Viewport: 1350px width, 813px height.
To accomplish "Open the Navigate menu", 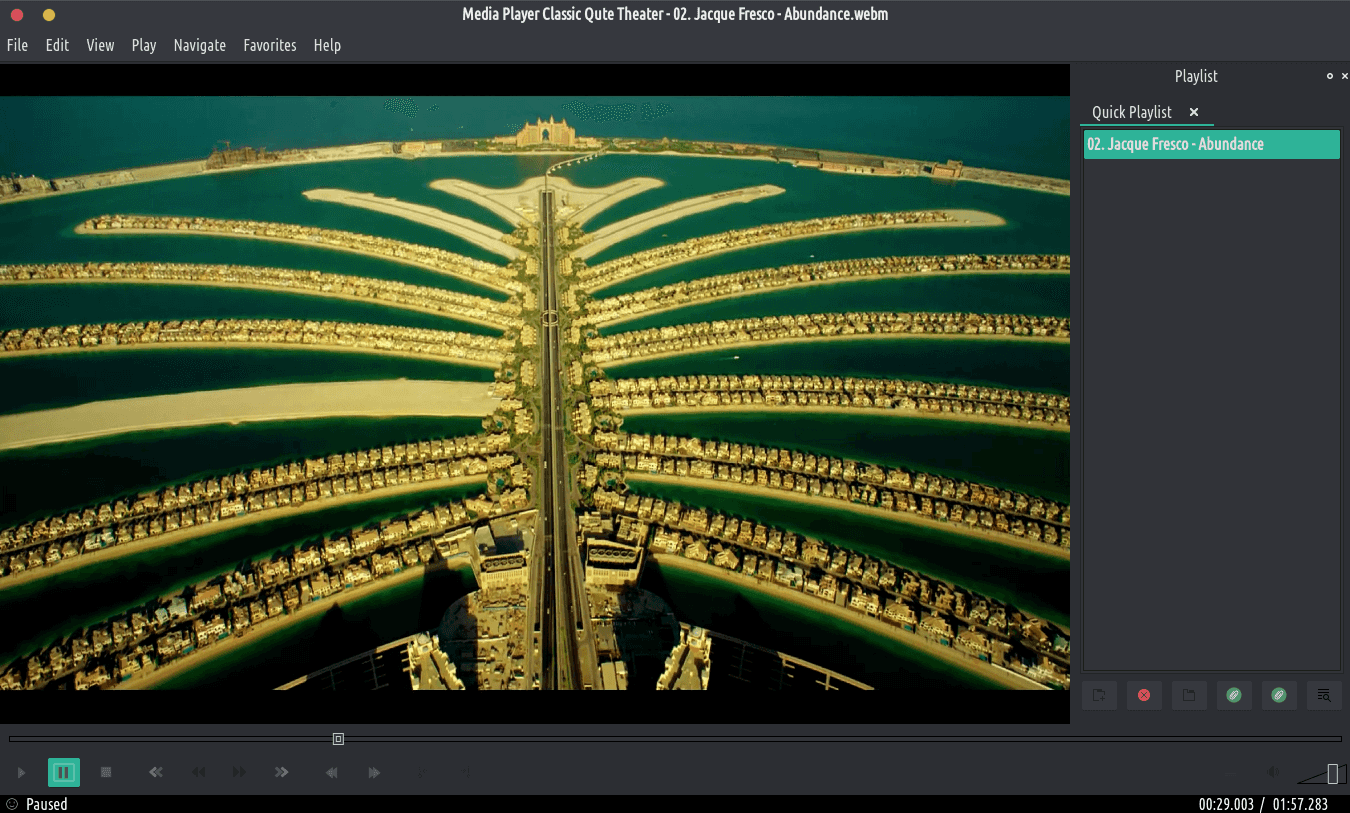I will click(199, 45).
